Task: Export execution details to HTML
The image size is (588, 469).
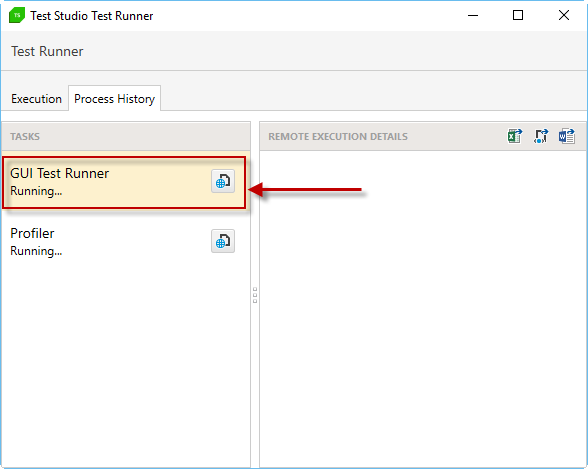Action: [541, 136]
